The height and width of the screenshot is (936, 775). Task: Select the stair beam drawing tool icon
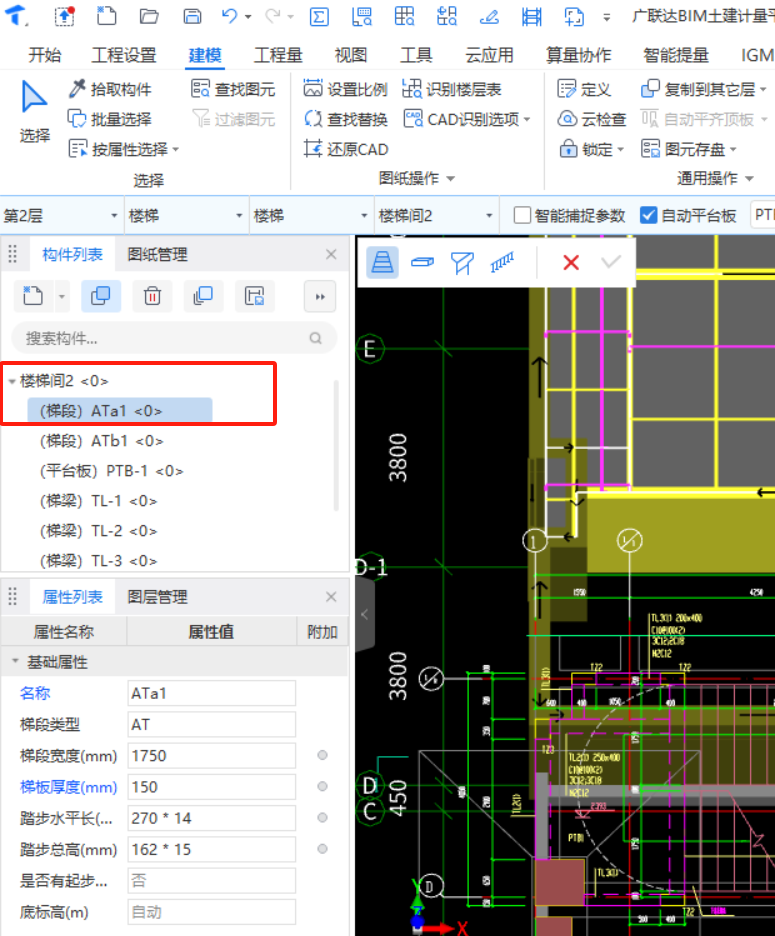click(x=462, y=262)
